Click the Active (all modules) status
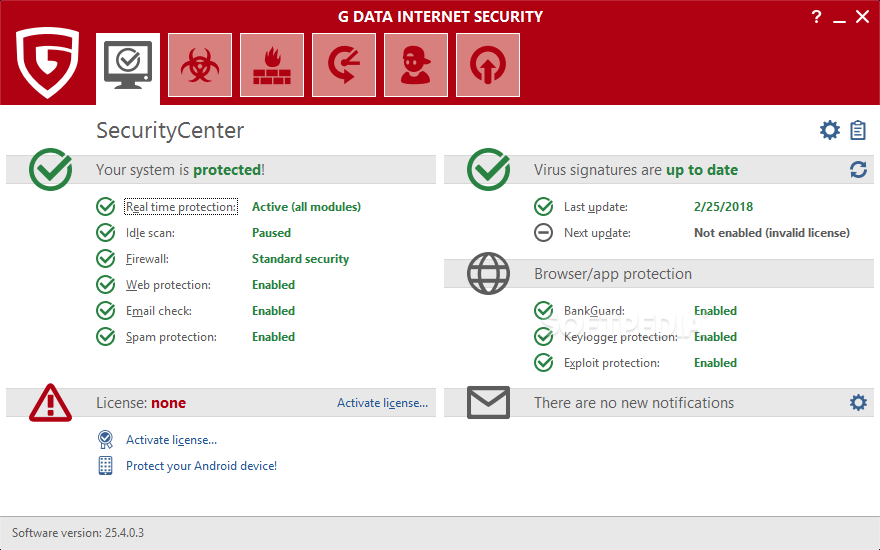880x550 pixels. (306, 207)
